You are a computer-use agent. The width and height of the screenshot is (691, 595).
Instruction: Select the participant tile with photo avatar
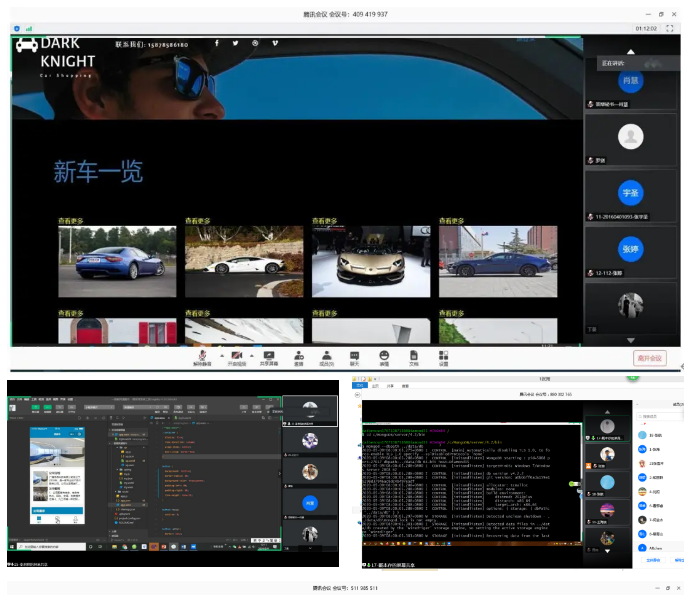pos(631,309)
